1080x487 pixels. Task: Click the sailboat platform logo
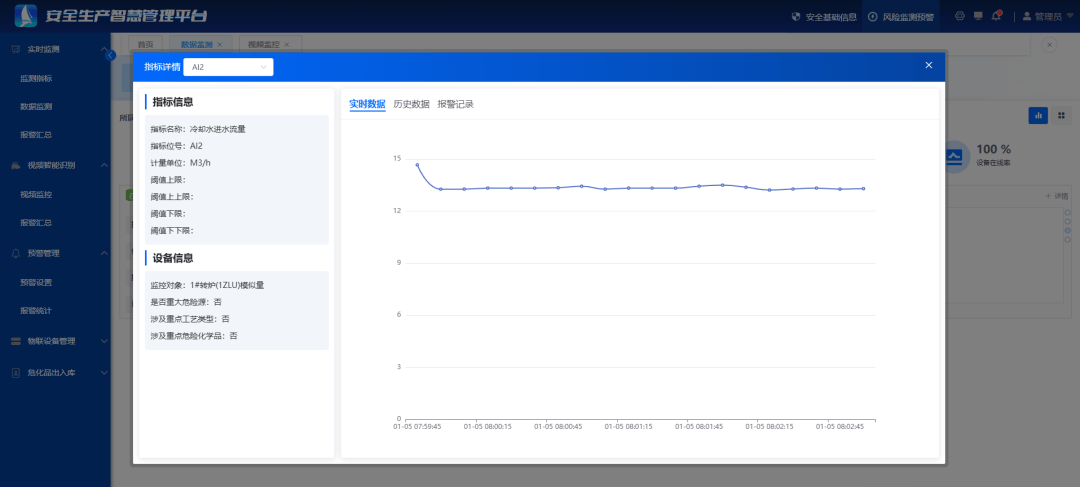click(26, 16)
